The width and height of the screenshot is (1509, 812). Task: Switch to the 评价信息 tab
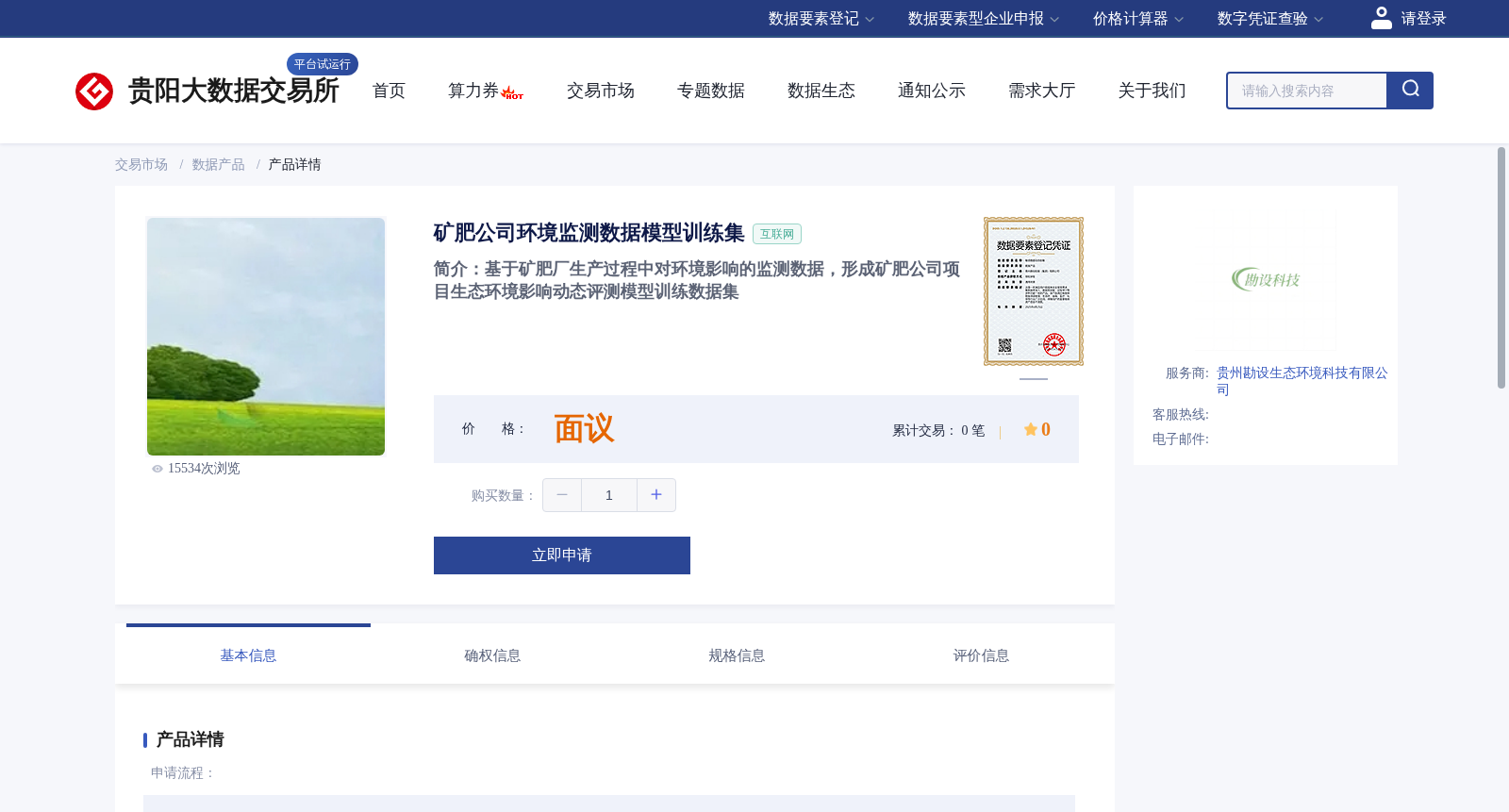(981, 655)
